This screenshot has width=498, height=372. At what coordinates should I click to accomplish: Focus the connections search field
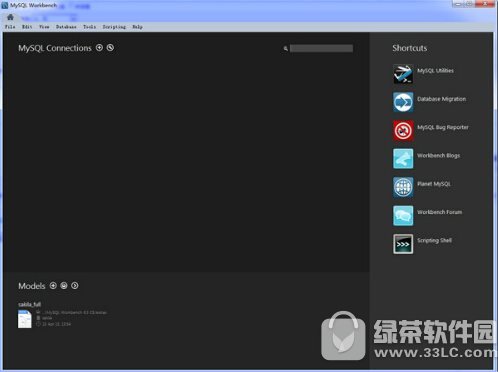pos(321,48)
